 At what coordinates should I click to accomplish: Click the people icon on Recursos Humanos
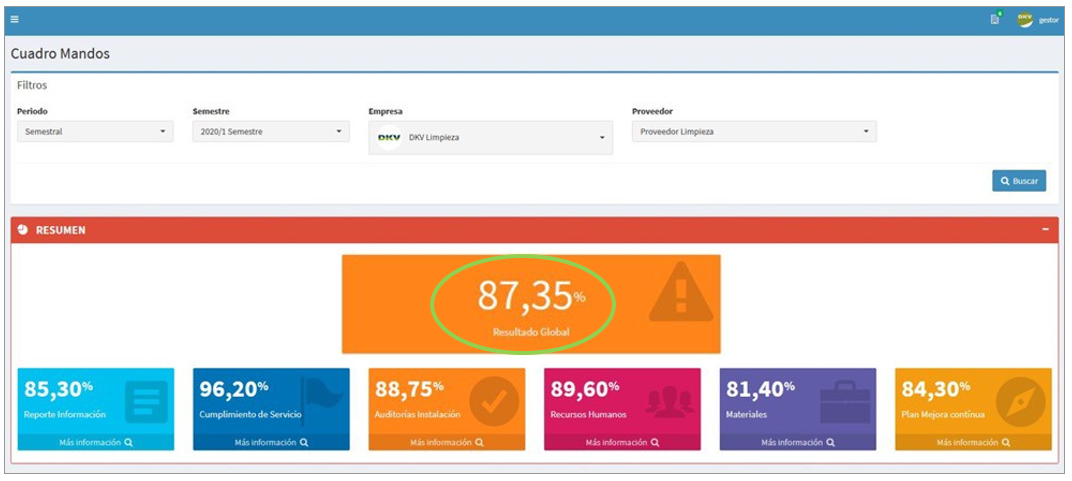pos(669,400)
